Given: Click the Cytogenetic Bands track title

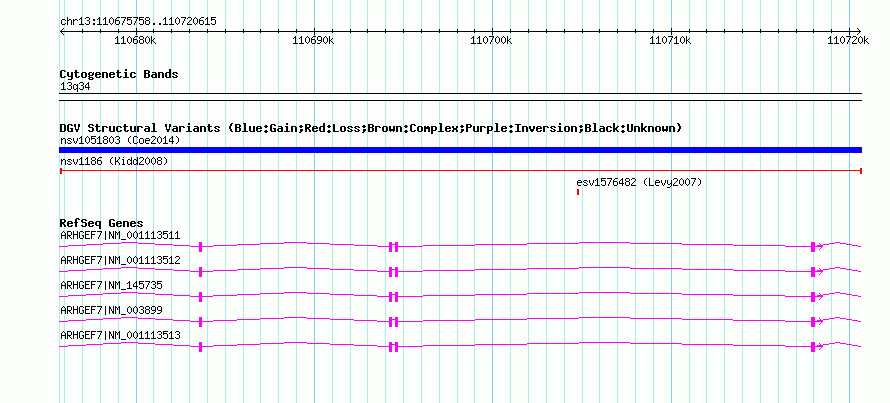Looking at the screenshot, I should pyautogui.click(x=119, y=74).
